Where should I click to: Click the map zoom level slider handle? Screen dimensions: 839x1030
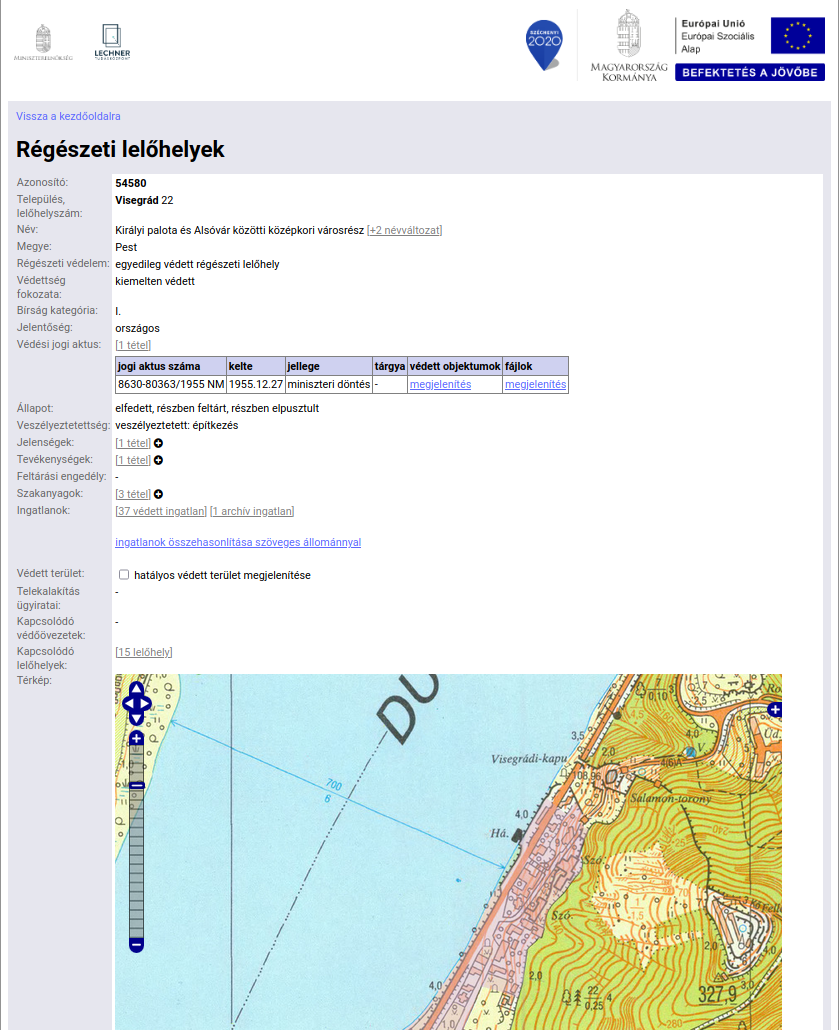136,786
